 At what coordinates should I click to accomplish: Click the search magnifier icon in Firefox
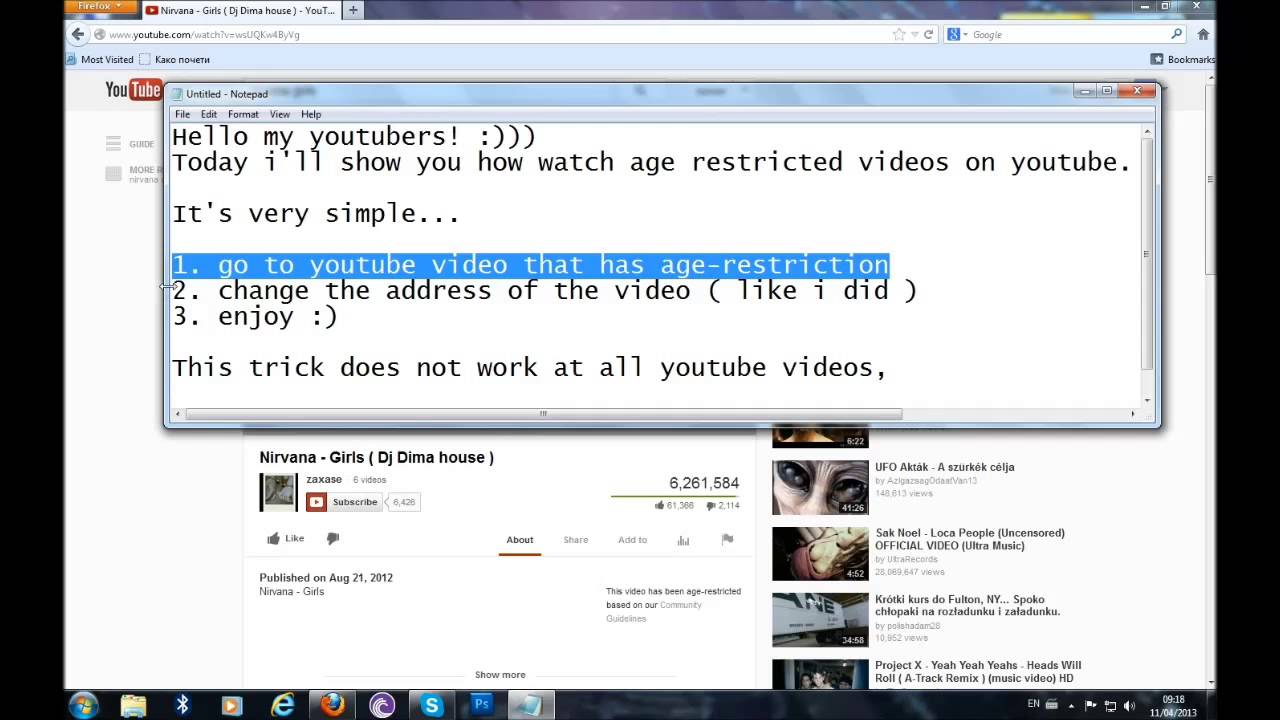coord(1176,34)
